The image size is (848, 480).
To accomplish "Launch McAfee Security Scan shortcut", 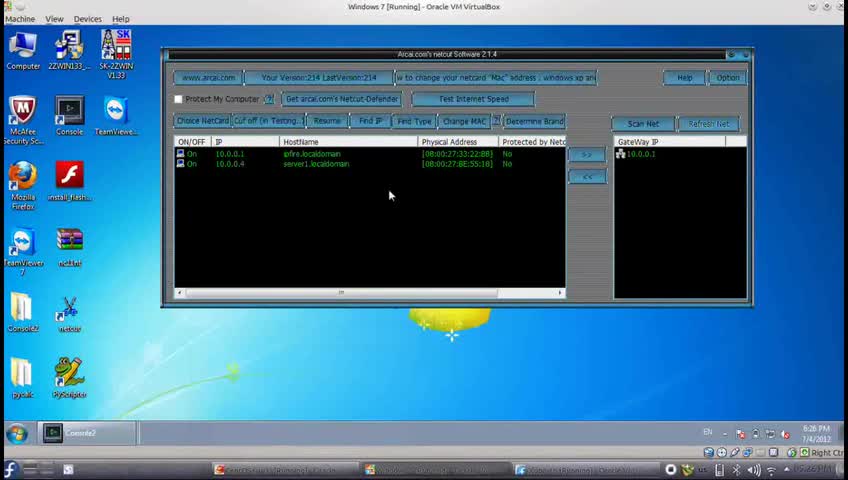I will coord(23,120).
